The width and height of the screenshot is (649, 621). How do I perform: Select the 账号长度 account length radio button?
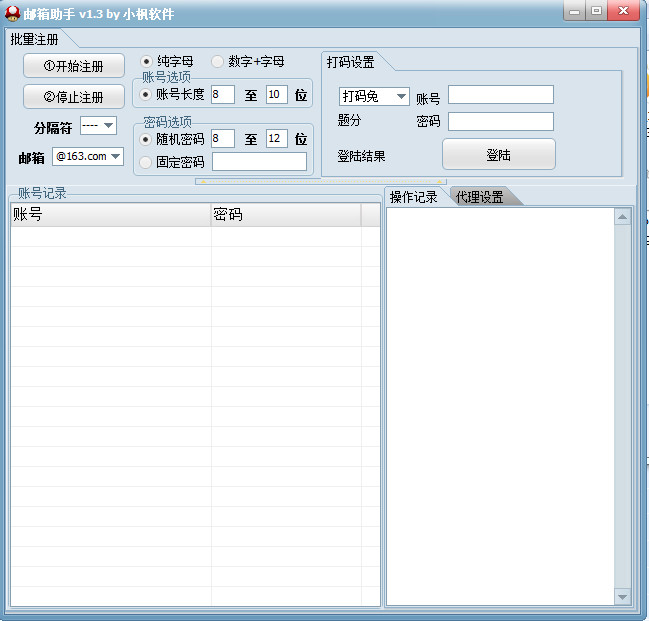[147, 95]
